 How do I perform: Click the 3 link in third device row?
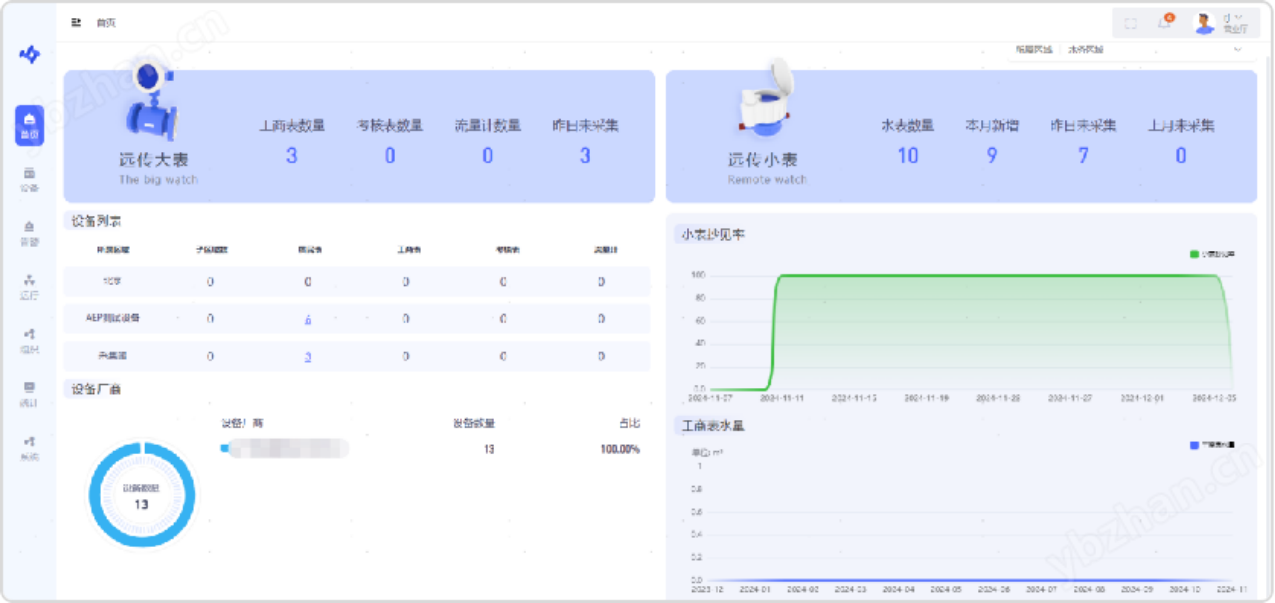tap(308, 356)
